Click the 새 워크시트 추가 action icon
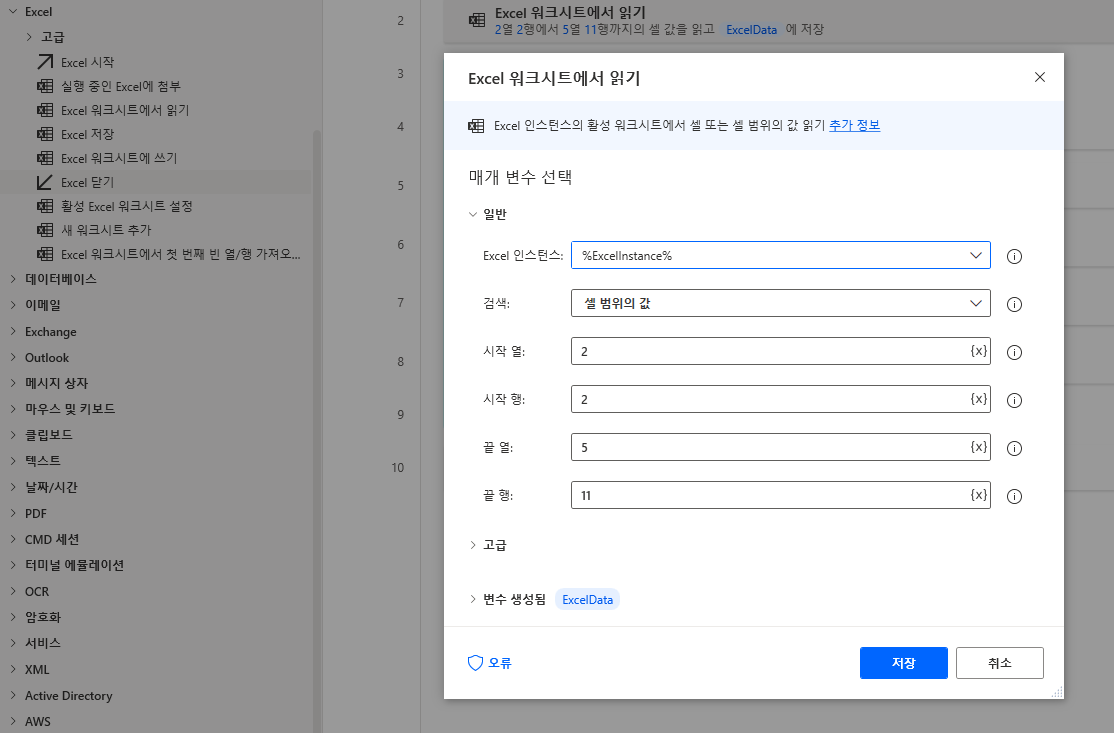The width and height of the screenshot is (1114, 733). [45, 230]
